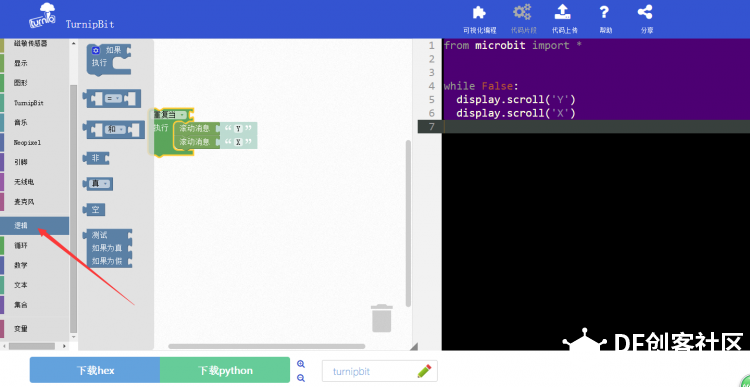Image resolution: width=750 pixels, height=387 pixels.
Task: Open the 磁敏传感器 category
Action: (31, 44)
